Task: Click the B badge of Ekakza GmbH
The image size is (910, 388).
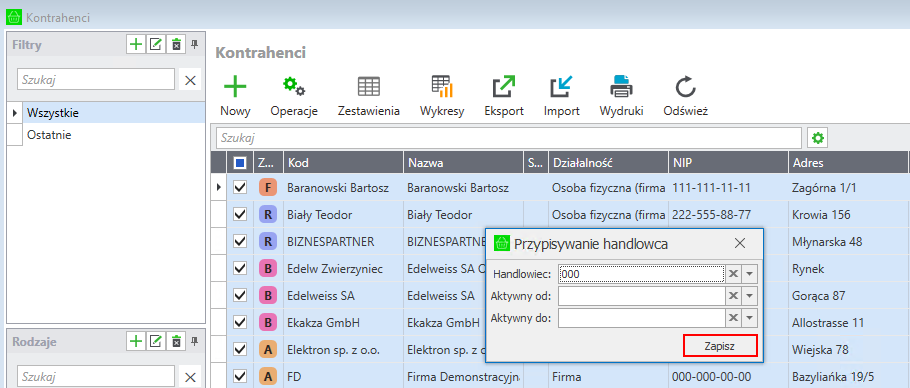Action: [268, 322]
